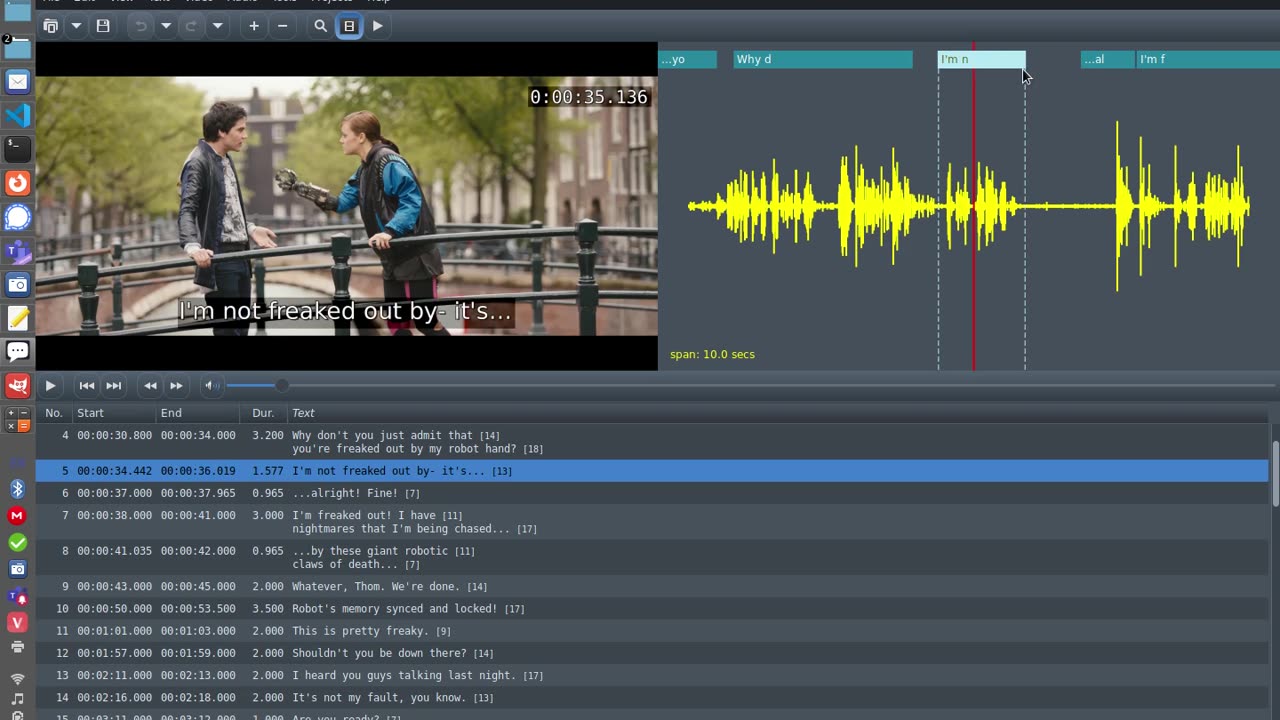Screen dimensions: 1280x720
Task: Open the GIMP icon in the dock
Action: point(18,386)
